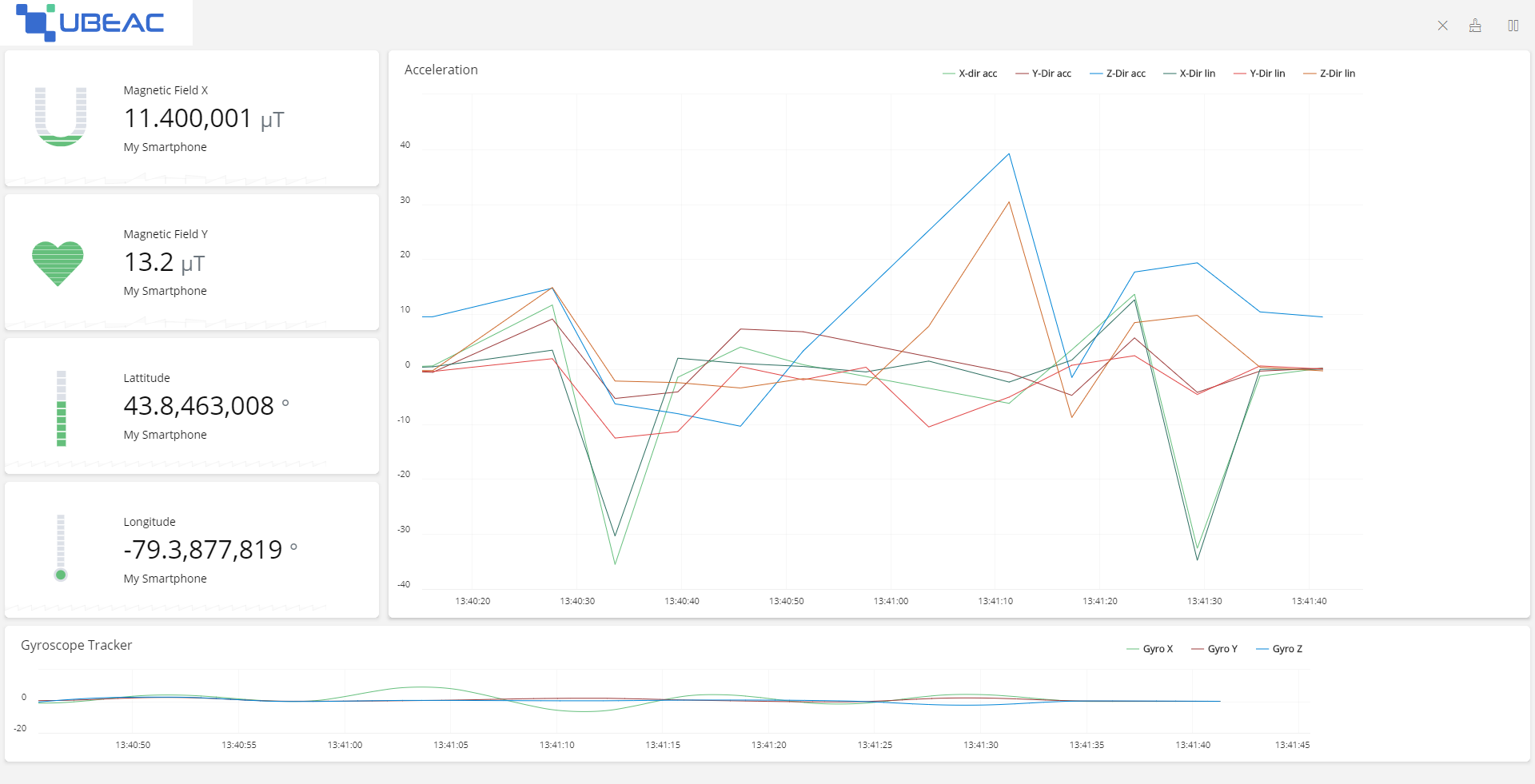Toggle Gyro Z series in legend
The image size is (1535, 784).
[x=1279, y=649]
